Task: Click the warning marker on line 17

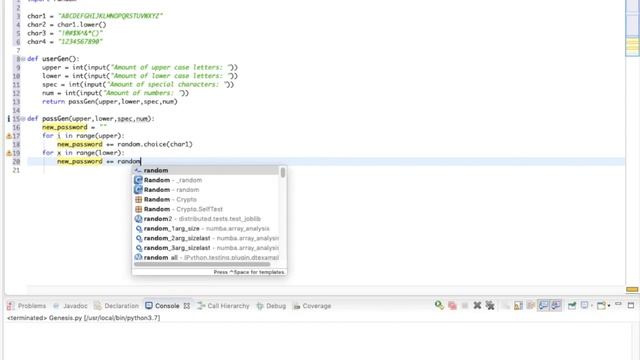Action: click(9, 136)
